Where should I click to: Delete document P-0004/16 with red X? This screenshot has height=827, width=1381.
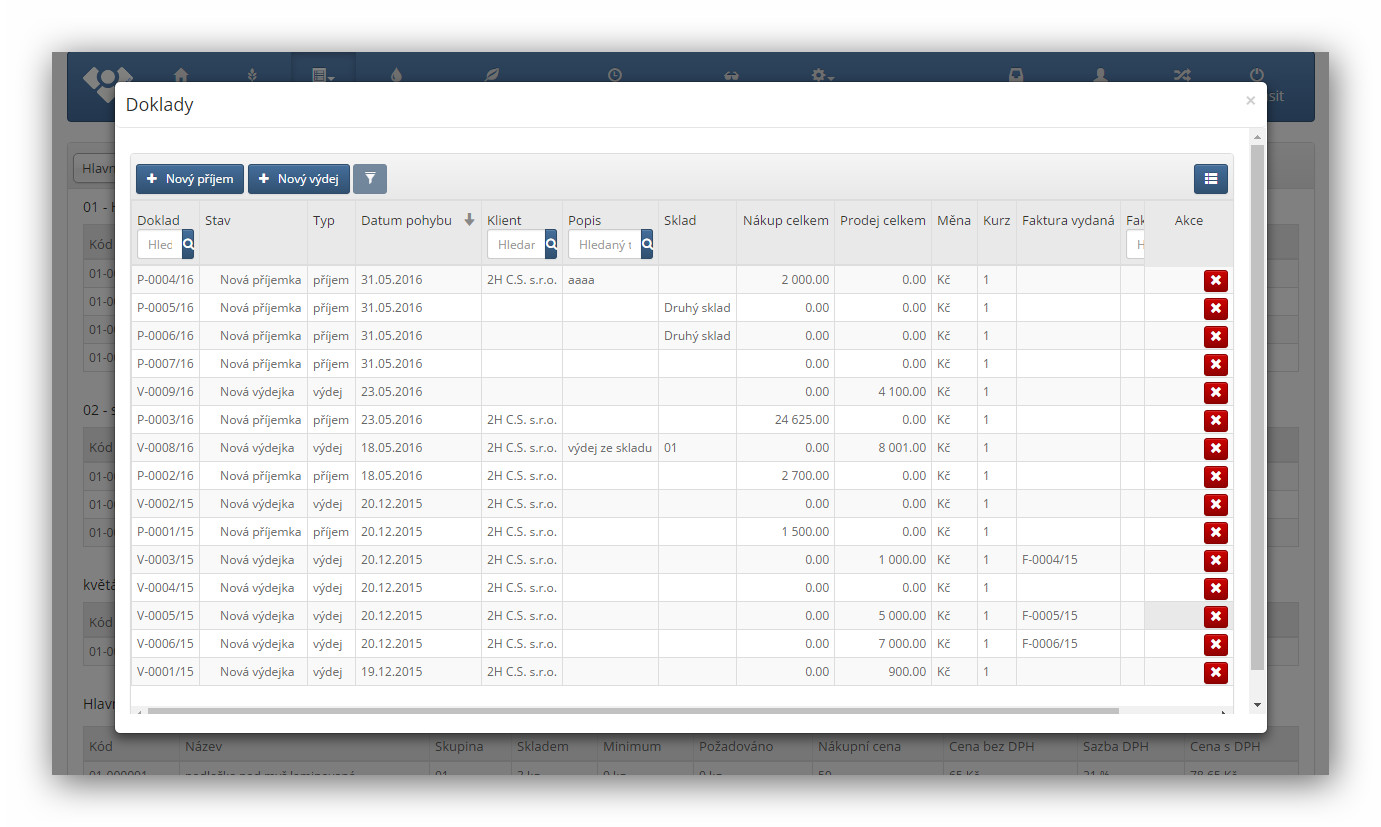pos(1215,281)
